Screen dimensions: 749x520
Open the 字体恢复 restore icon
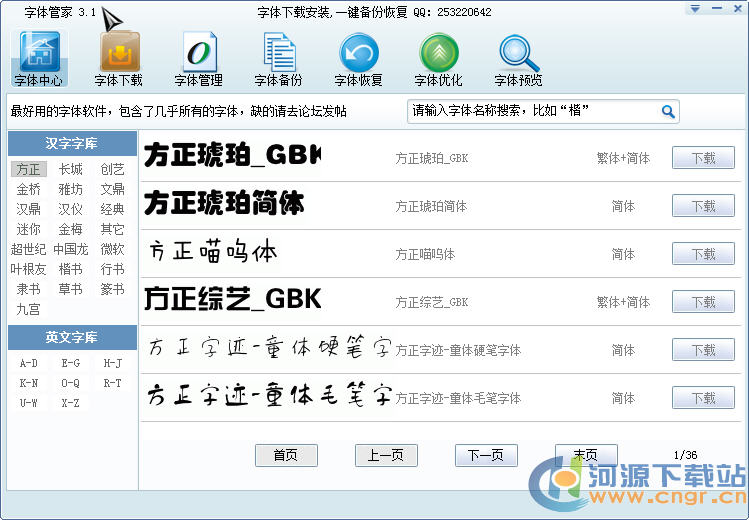coord(359,58)
